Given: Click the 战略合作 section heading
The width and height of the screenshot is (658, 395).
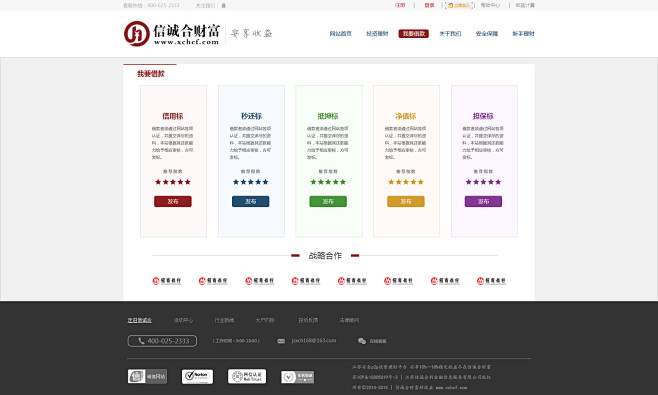Looking at the screenshot, I should tap(325, 256).
